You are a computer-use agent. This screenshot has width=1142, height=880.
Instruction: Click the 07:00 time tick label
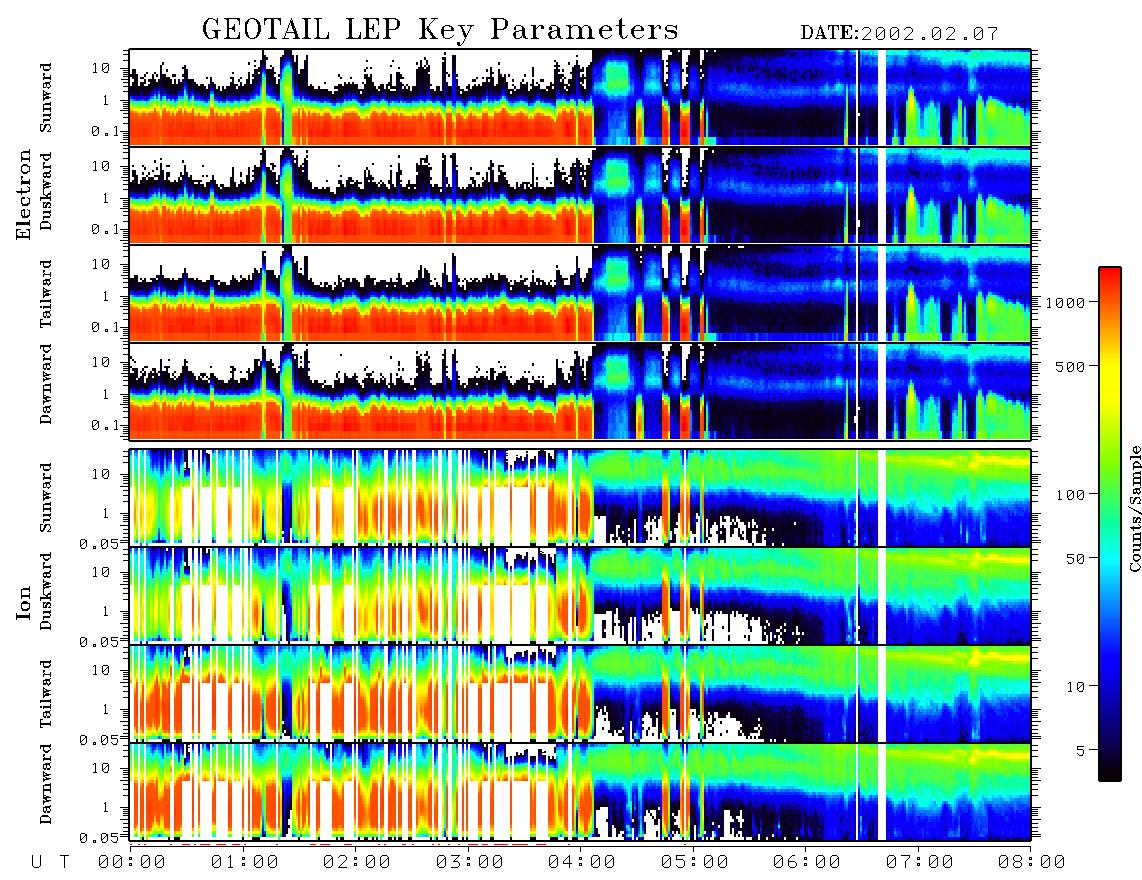pyautogui.click(x=920, y=863)
